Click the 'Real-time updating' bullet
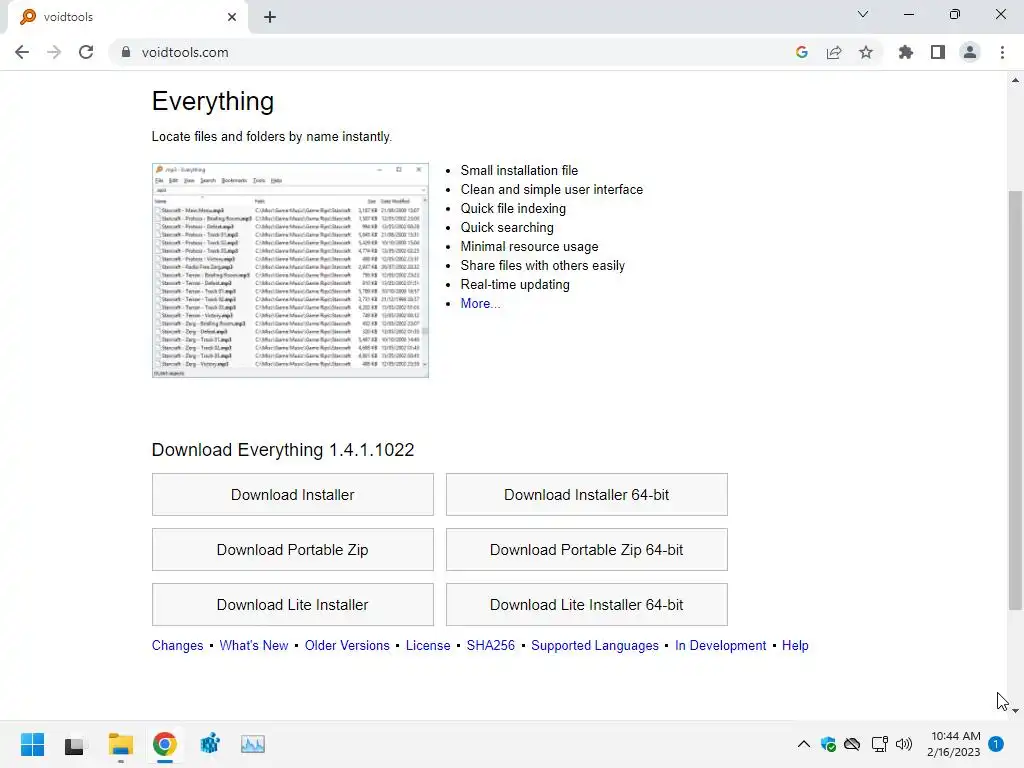The width and height of the screenshot is (1024, 768). point(515,285)
